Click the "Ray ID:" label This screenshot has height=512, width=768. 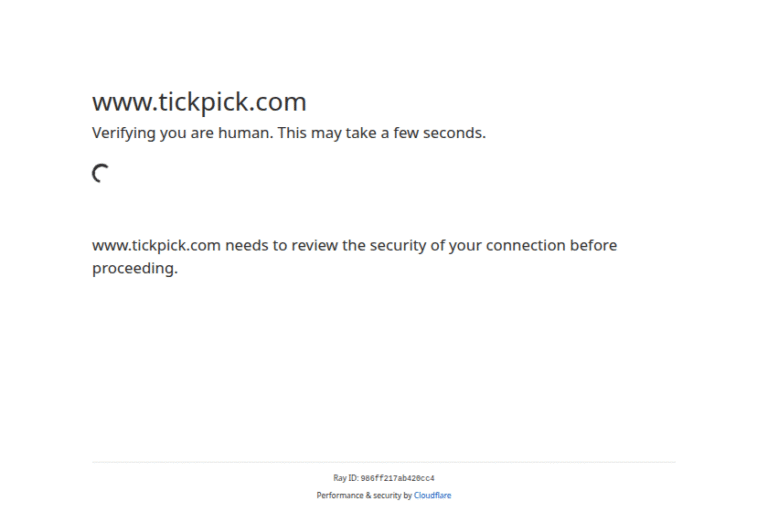point(345,478)
